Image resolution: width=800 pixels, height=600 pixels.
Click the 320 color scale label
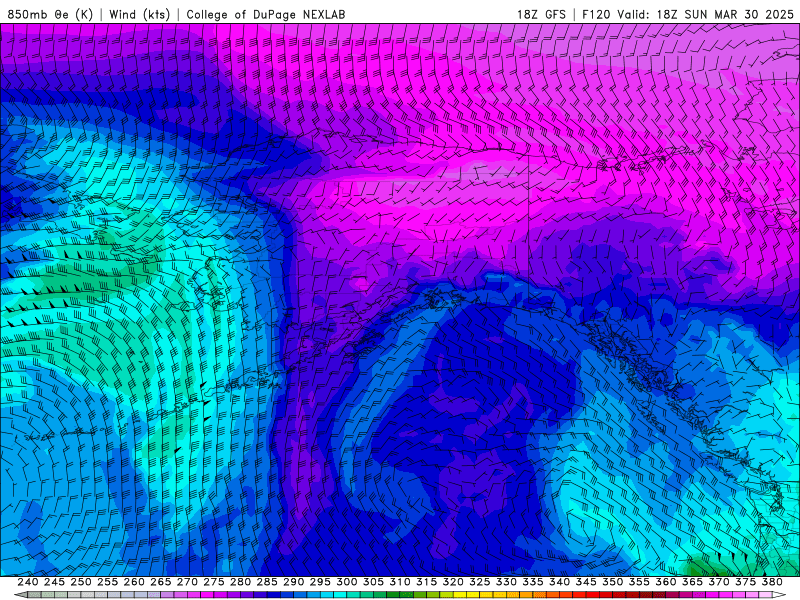[x=453, y=582]
